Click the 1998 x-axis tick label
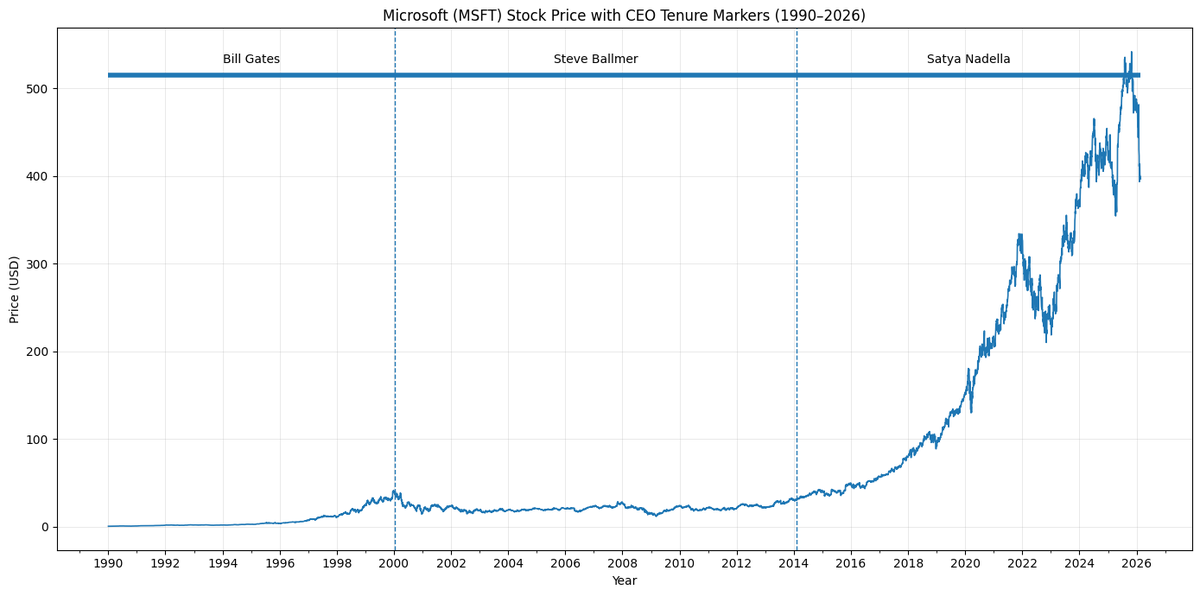 pyautogui.click(x=337, y=563)
